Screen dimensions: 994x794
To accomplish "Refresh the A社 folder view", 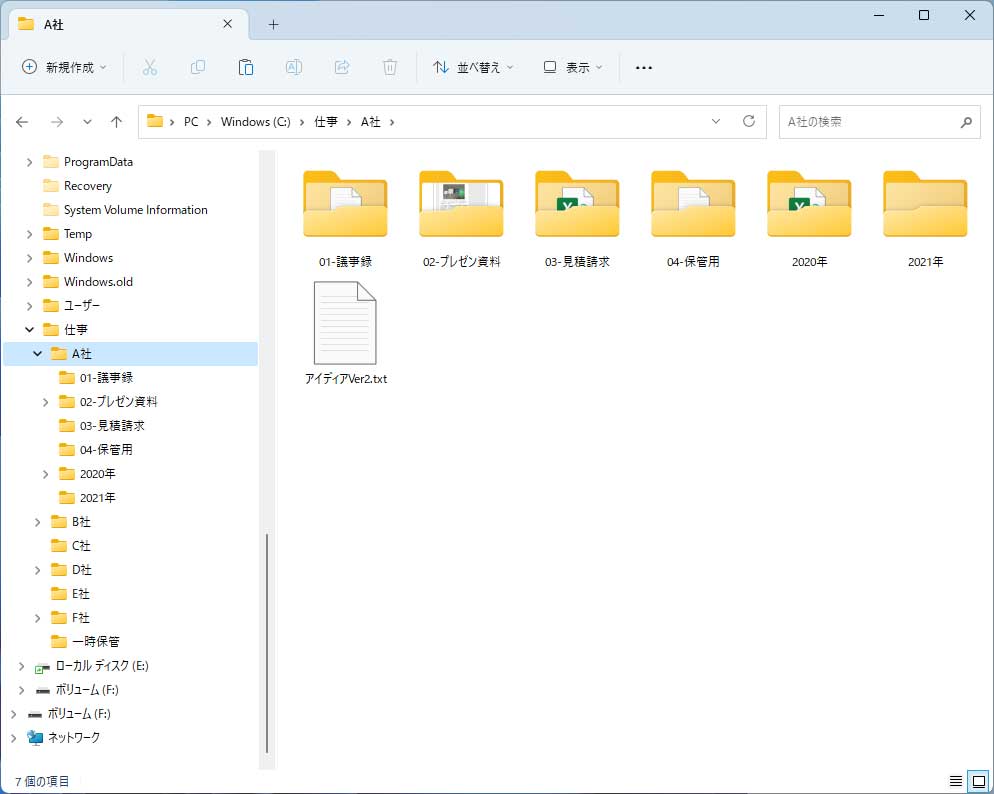I will 749,121.
